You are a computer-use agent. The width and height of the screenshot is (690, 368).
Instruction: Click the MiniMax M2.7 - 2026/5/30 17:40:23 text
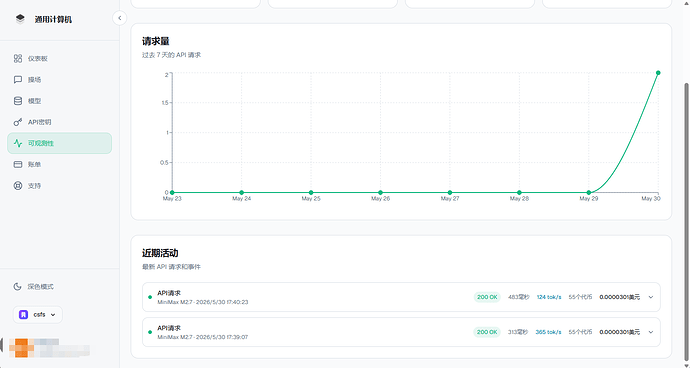[203, 302]
